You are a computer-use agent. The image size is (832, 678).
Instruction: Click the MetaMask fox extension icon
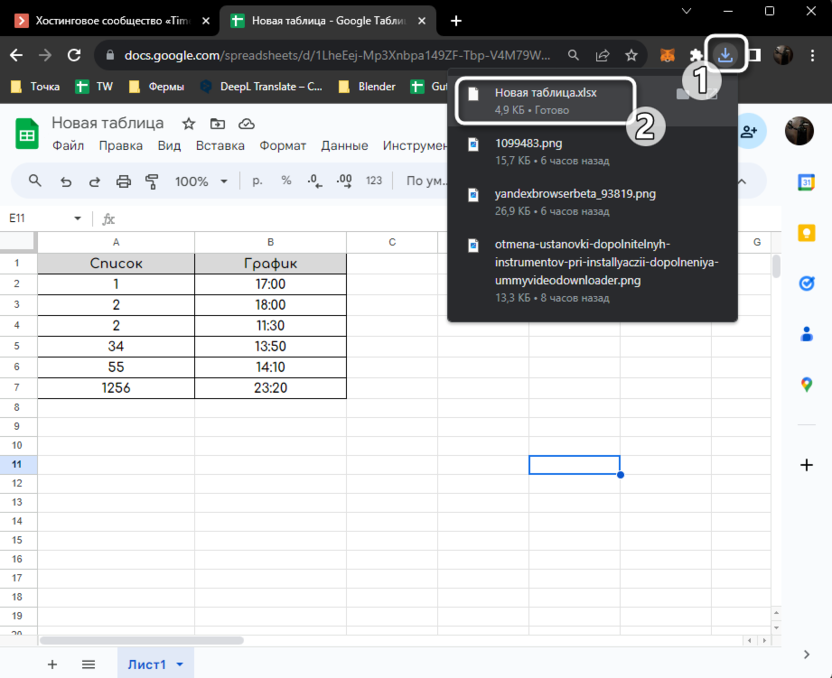[x=667, y=56]
